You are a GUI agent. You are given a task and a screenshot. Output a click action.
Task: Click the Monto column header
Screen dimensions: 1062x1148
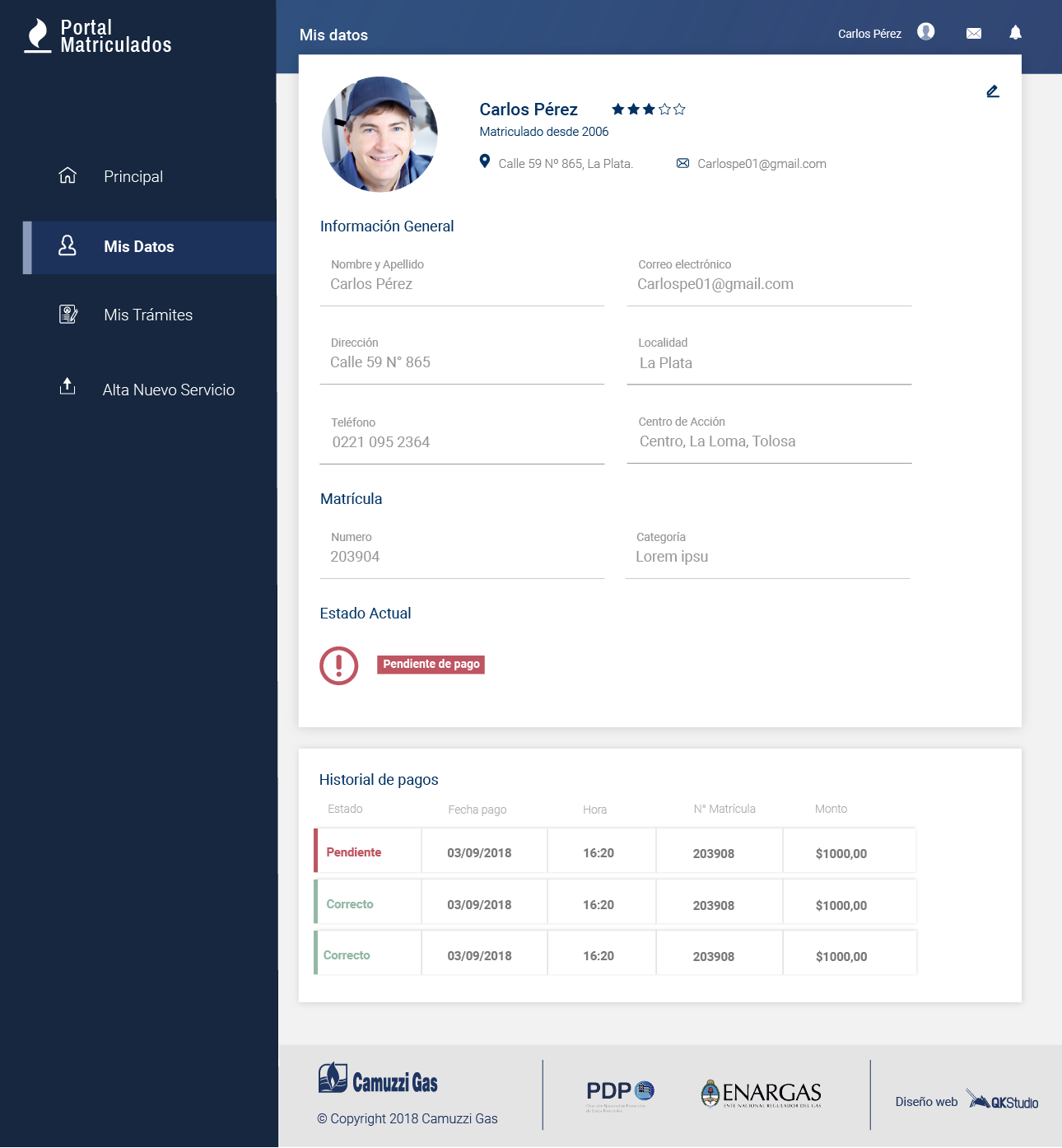831,809
